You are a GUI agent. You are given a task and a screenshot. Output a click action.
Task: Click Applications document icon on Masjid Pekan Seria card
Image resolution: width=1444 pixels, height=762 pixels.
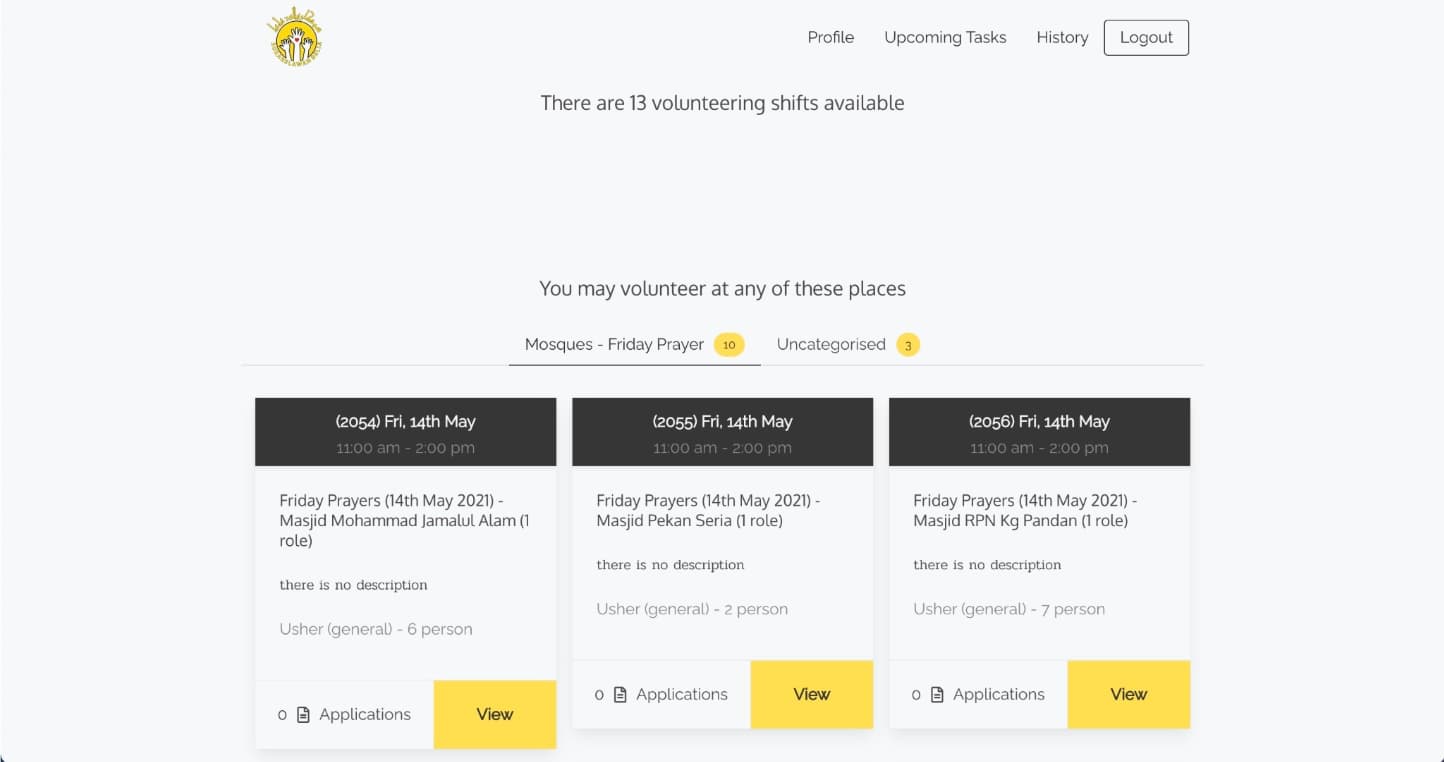pos(620,695)
